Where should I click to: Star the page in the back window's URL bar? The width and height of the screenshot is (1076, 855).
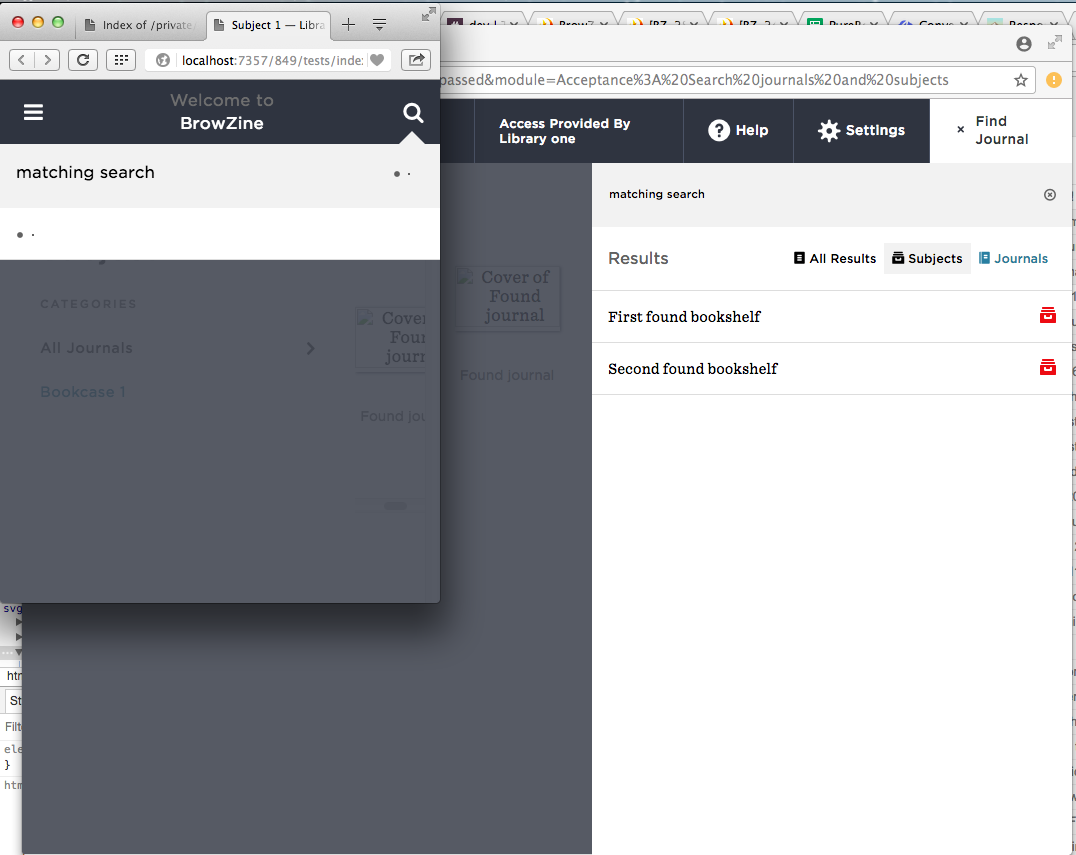pos(1021,80)
